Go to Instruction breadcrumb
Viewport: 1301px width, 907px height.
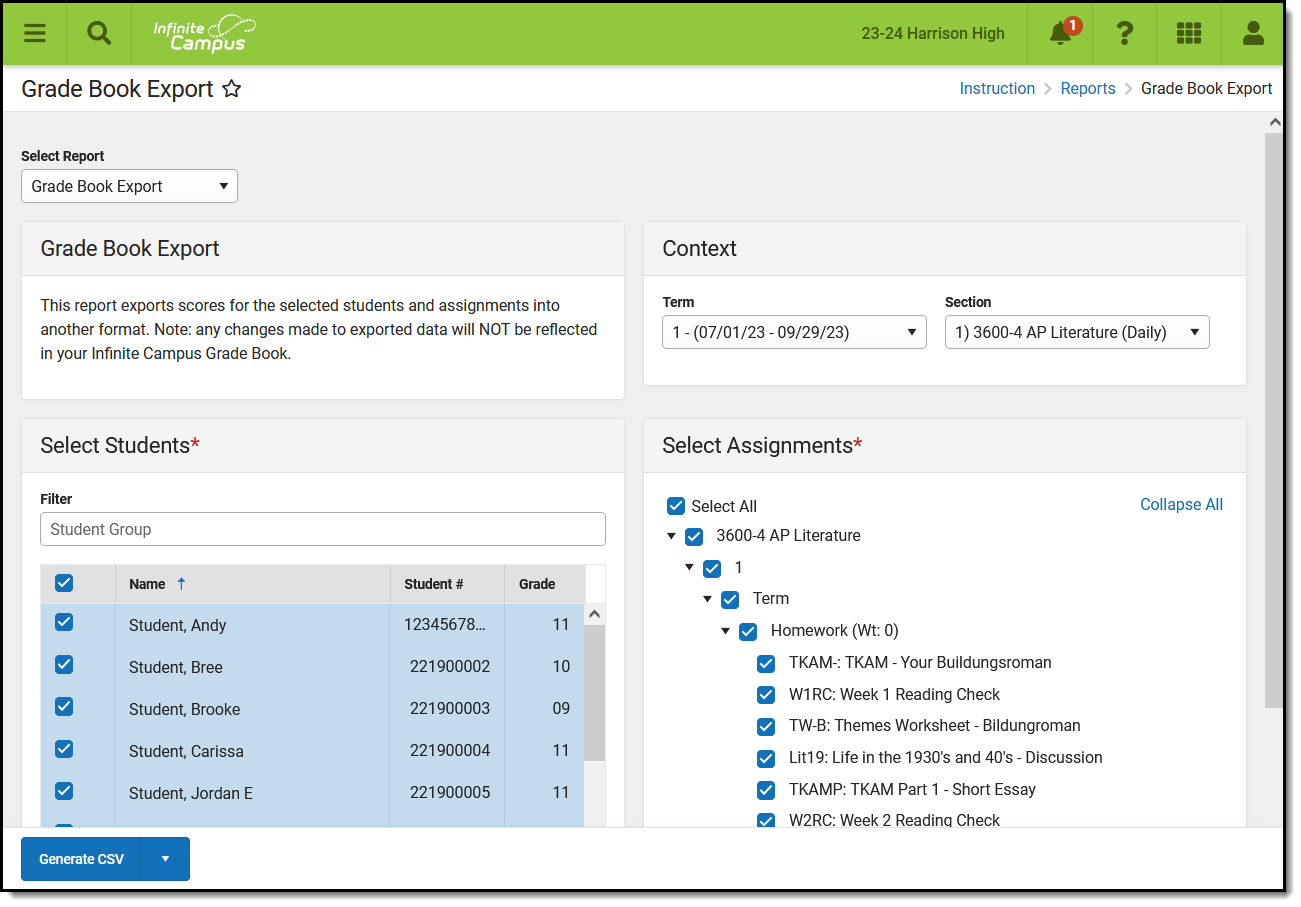(997, 89)
